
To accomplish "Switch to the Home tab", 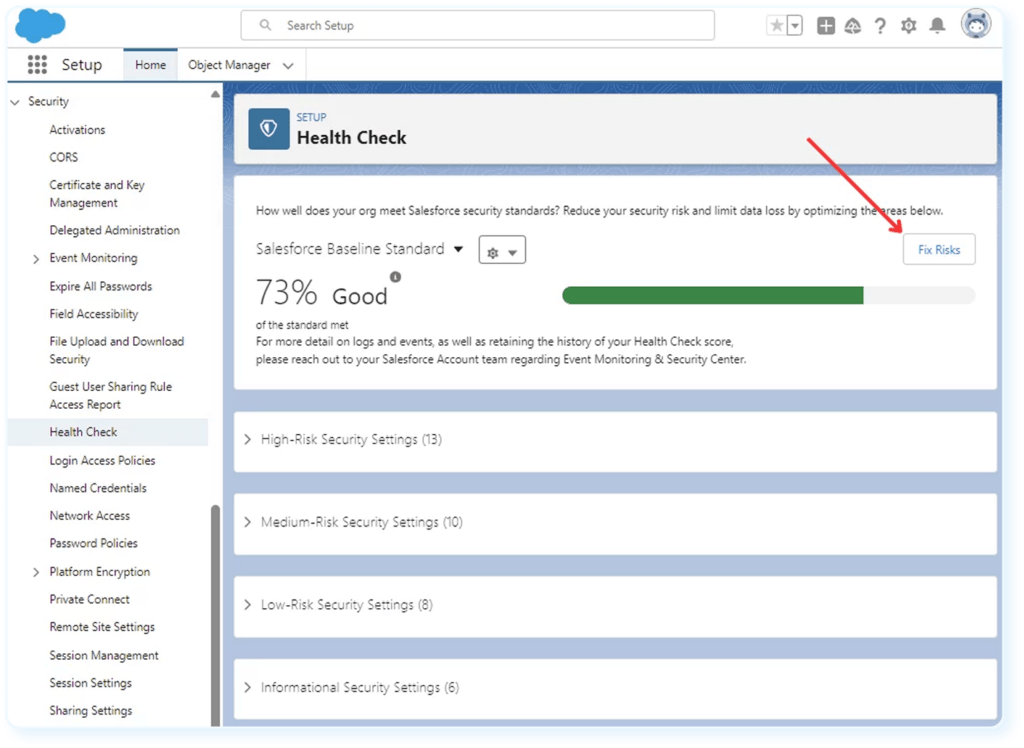I will click(x=150, y=65).
